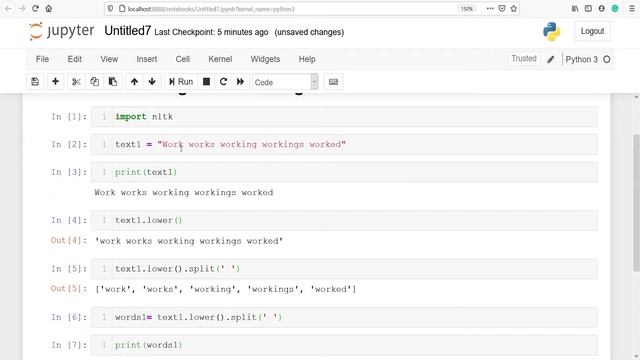
Task: Click the browser Forward arrow
Action: click(22, 9)
